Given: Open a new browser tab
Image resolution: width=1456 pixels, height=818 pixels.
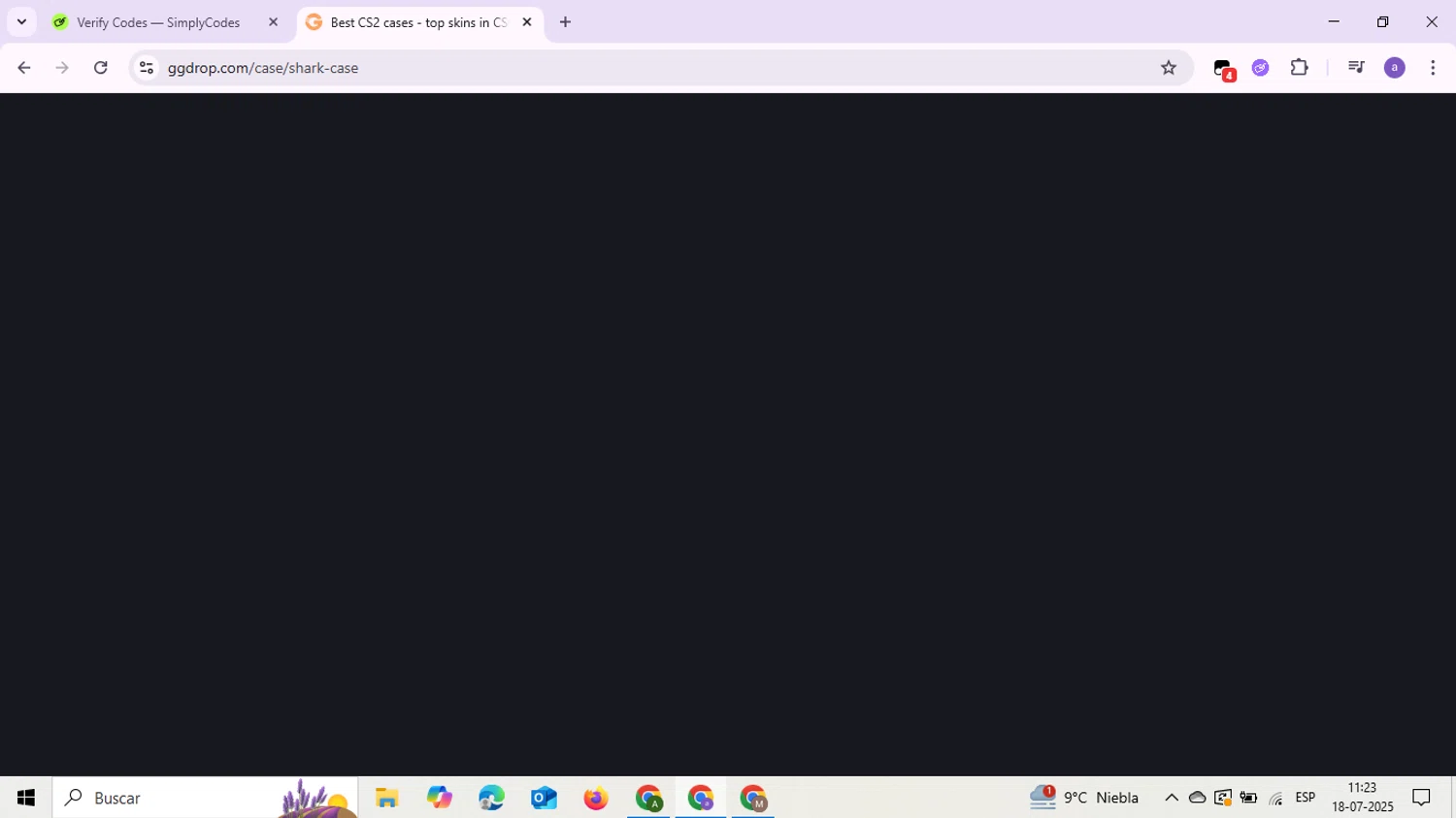Looking at the screenshot, I should [x=565, y=22].
